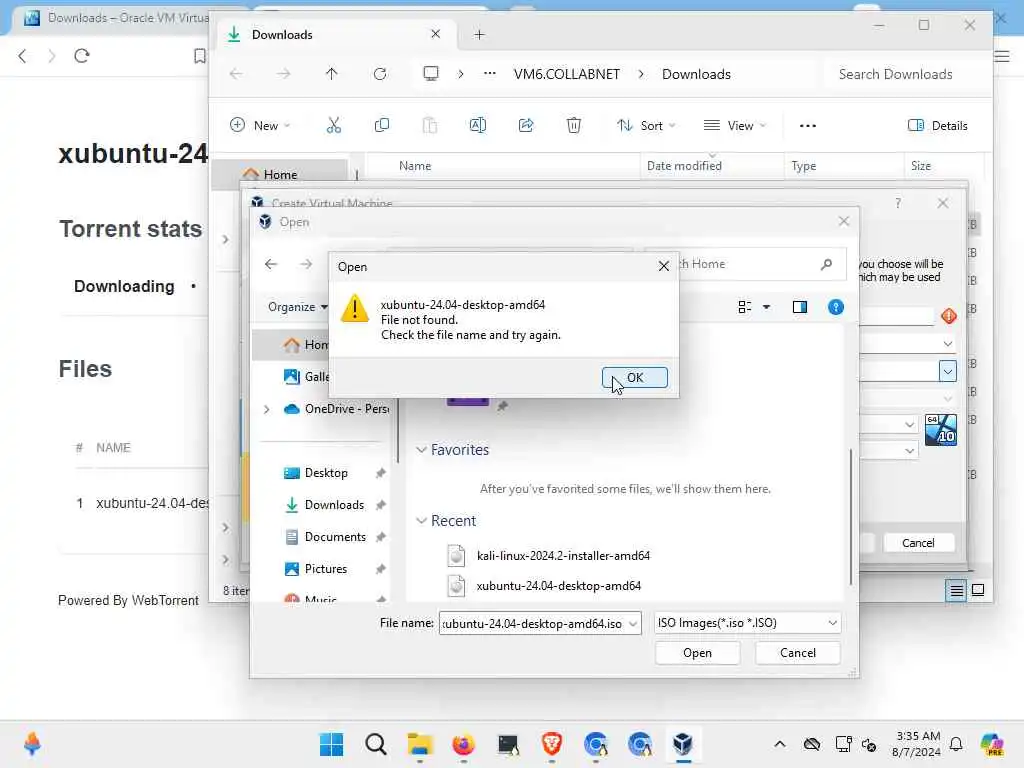1024x768 pixels.
Task: Click the Share icon in explorer toolbar
Action: (526, 125)
